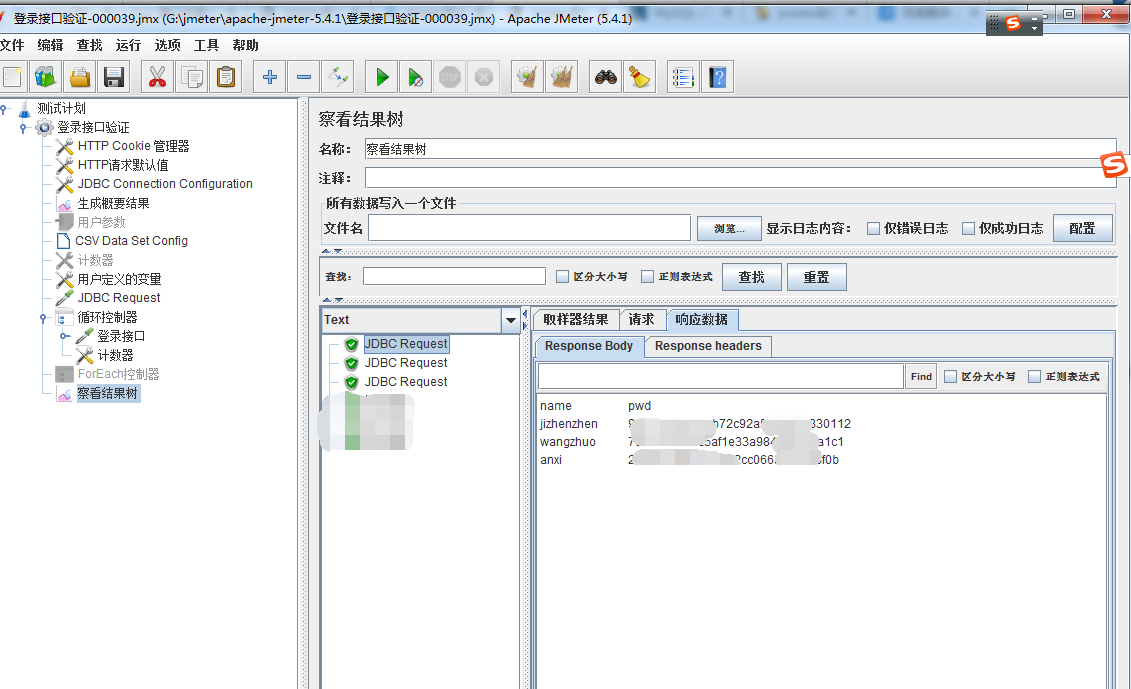Click the Shutdown test icon
The width and height of the screenshot is (1131, 689).
coord(484,77)
